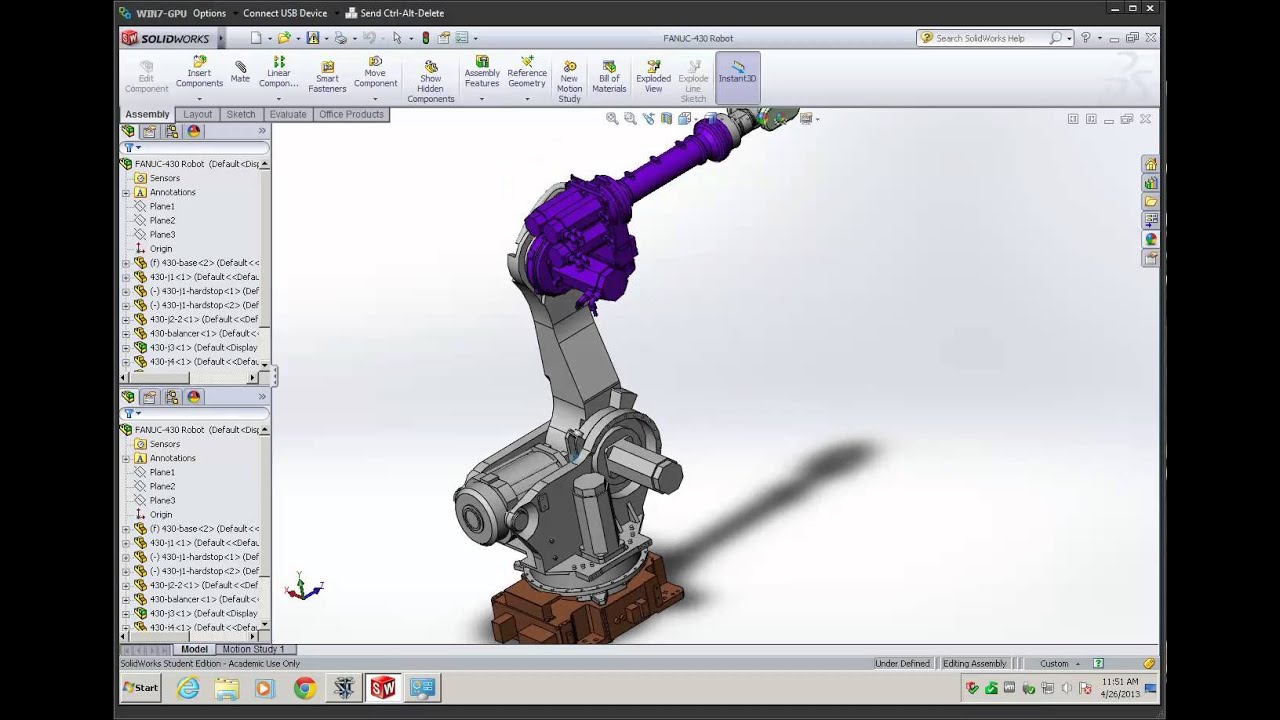This screenshot has width=1280, height=720.
Task: Open Design Library task pane tab
Action: click(x=1151, y=183)
